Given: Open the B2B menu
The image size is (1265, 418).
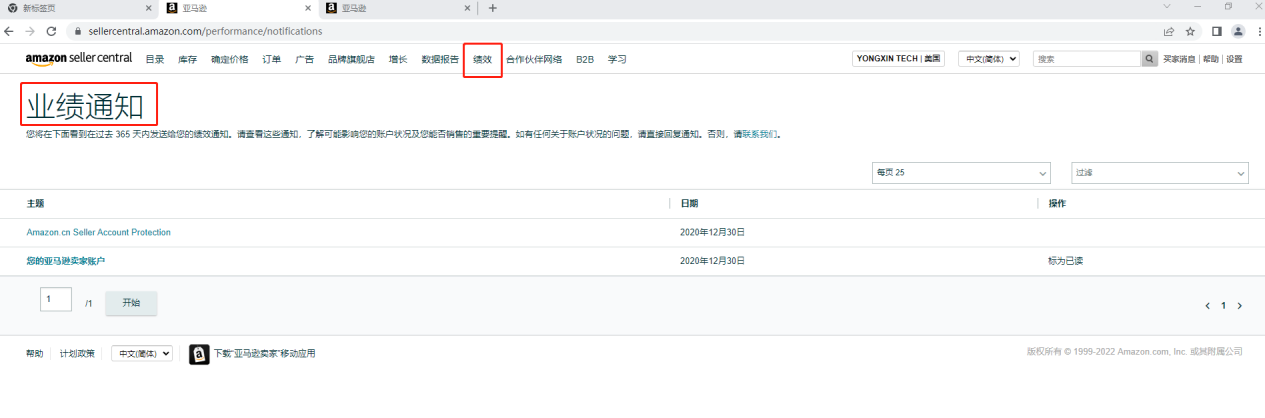Looking at the screenshot, I should [x=585, y=59].
